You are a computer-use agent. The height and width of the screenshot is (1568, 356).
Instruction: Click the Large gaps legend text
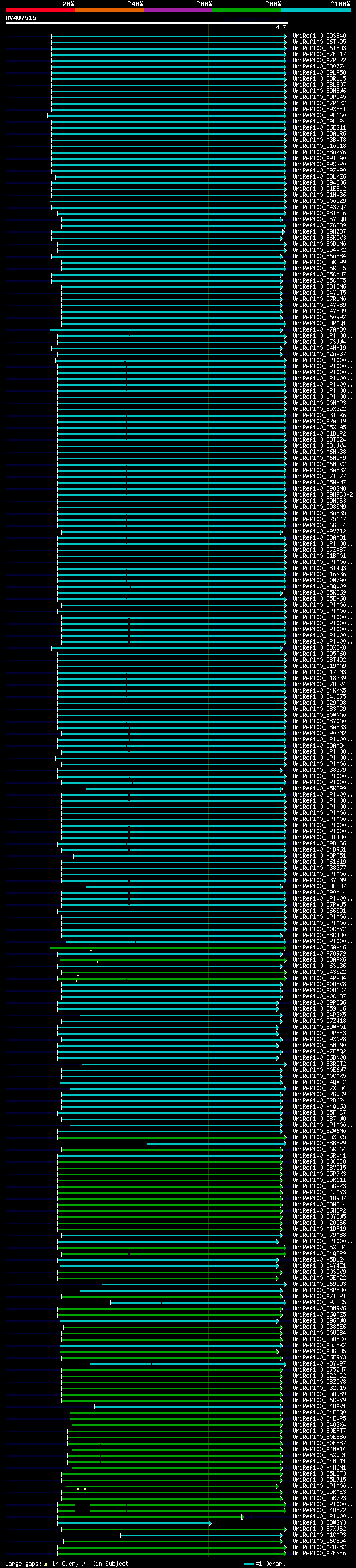click(x=68, y=1563)
